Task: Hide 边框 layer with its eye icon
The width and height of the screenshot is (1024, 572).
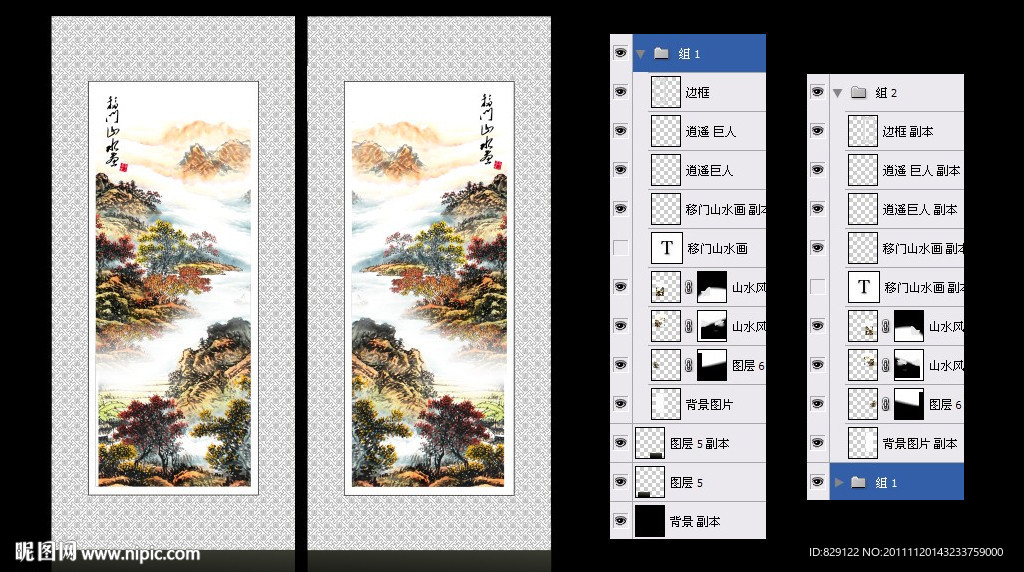Action: coord(620,92)
